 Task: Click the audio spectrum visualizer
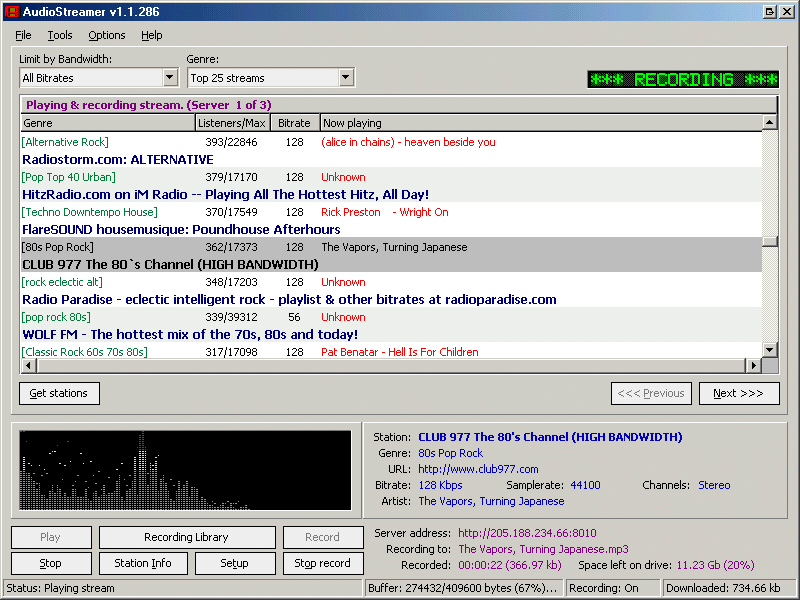click(185, 470)
